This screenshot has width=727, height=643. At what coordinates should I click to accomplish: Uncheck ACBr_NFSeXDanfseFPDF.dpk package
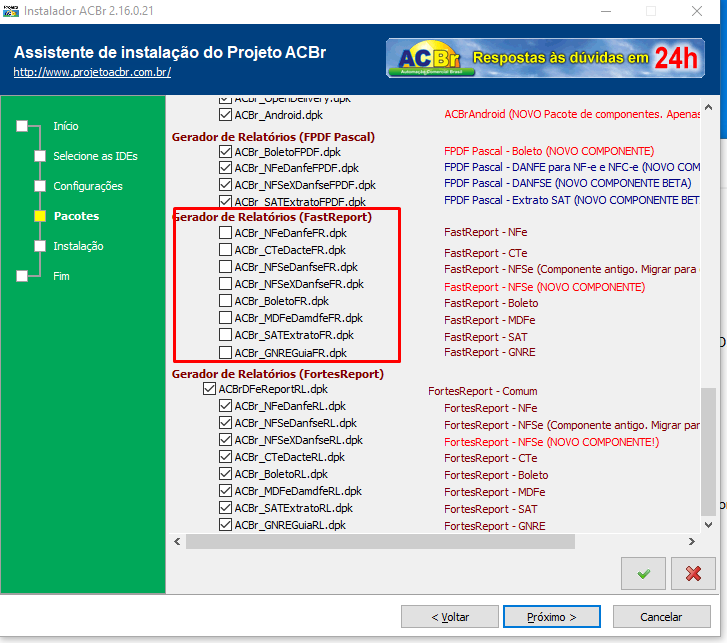pos(225,185)
